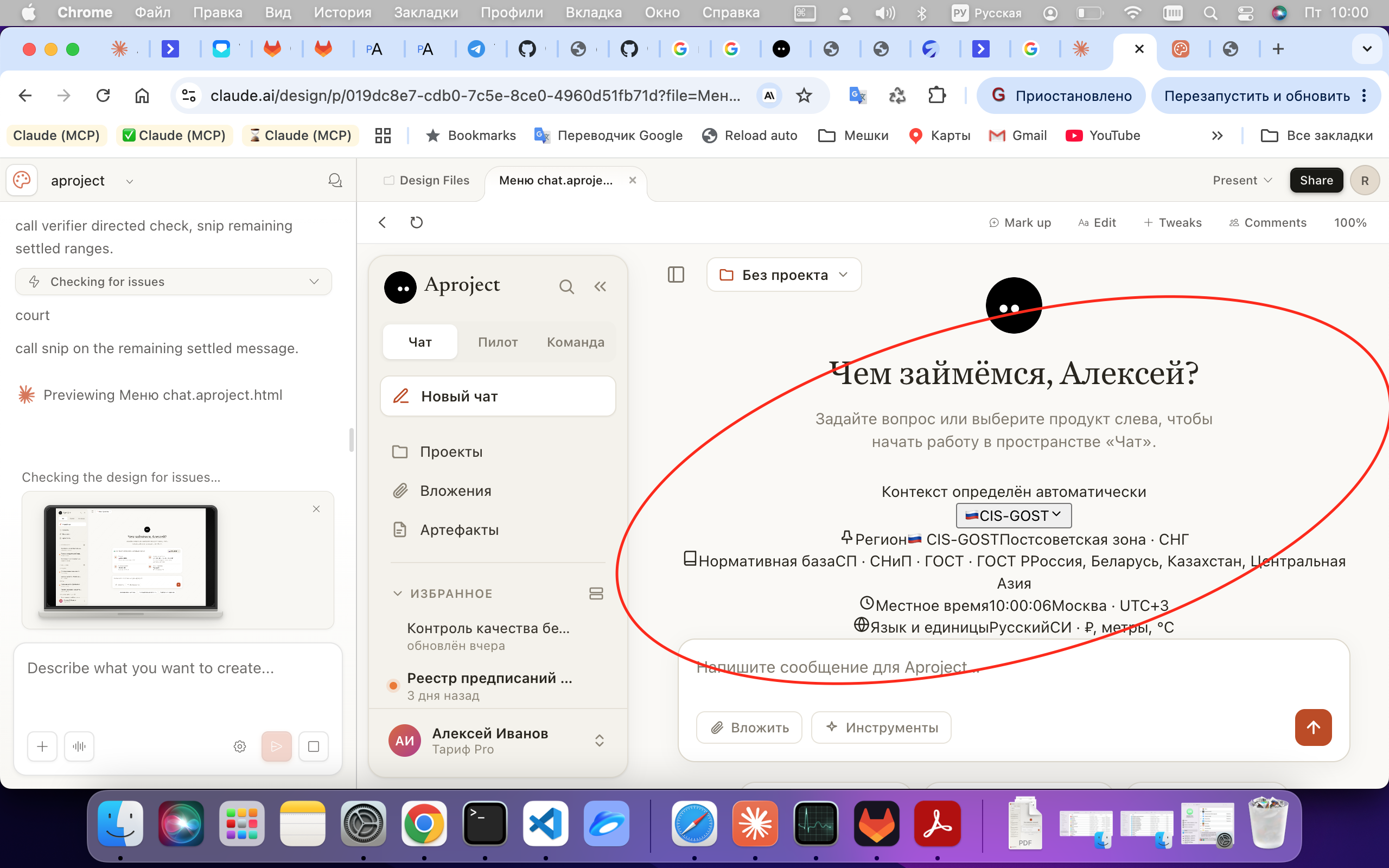Screen dimensions: 1389x868
Task: Open chat Контроль качества бе... in favorites
Action: [x=498, y=636]
